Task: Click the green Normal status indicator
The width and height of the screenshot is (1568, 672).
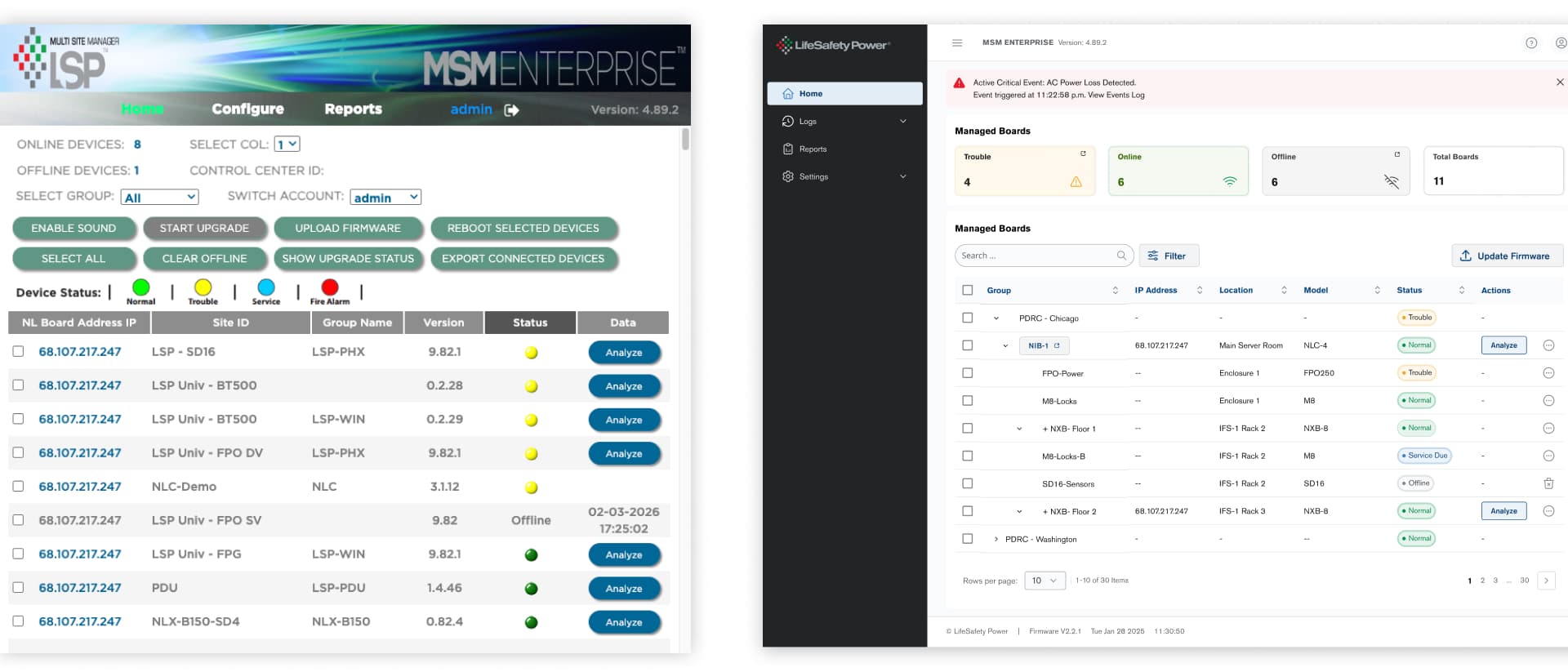Action: coord(140,287)
